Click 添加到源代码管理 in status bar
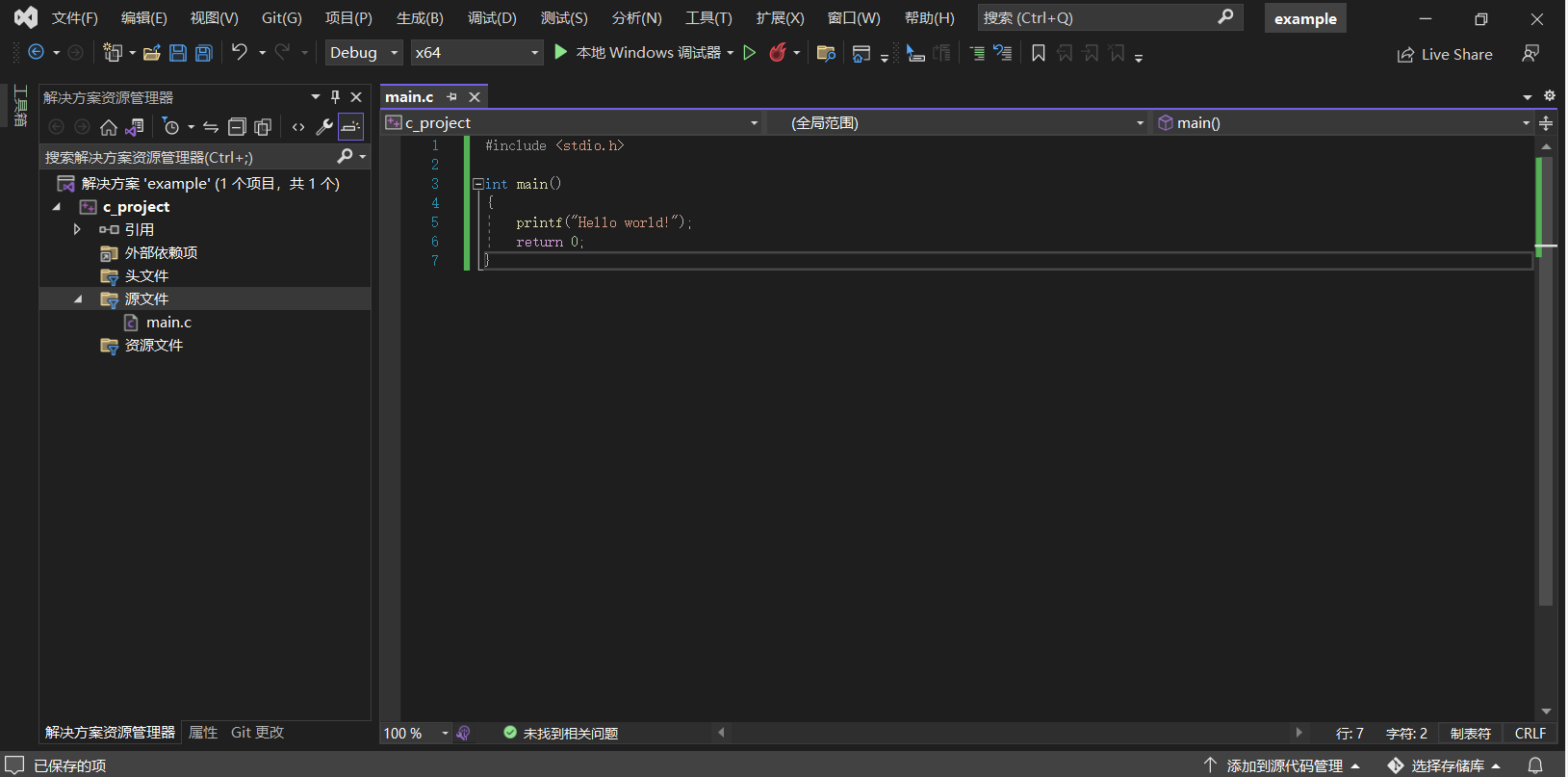Screen dimensions: 1568x777 click(x=1284, y=765)
